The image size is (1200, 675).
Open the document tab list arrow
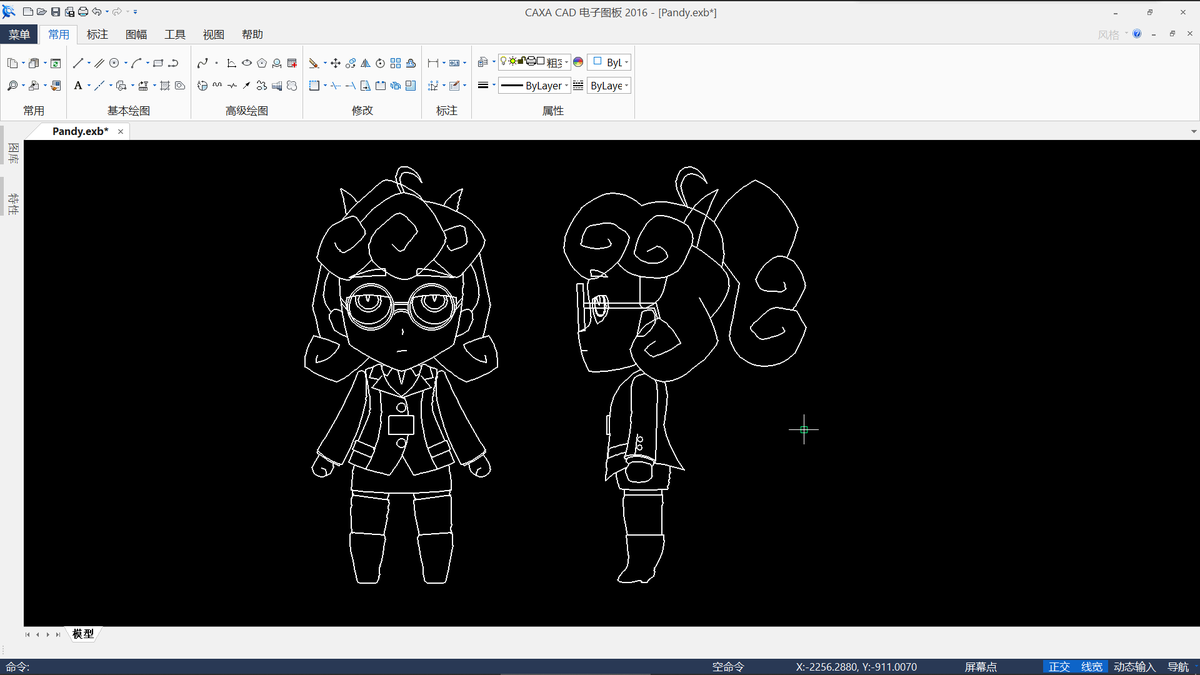[x=1194, y=131]
